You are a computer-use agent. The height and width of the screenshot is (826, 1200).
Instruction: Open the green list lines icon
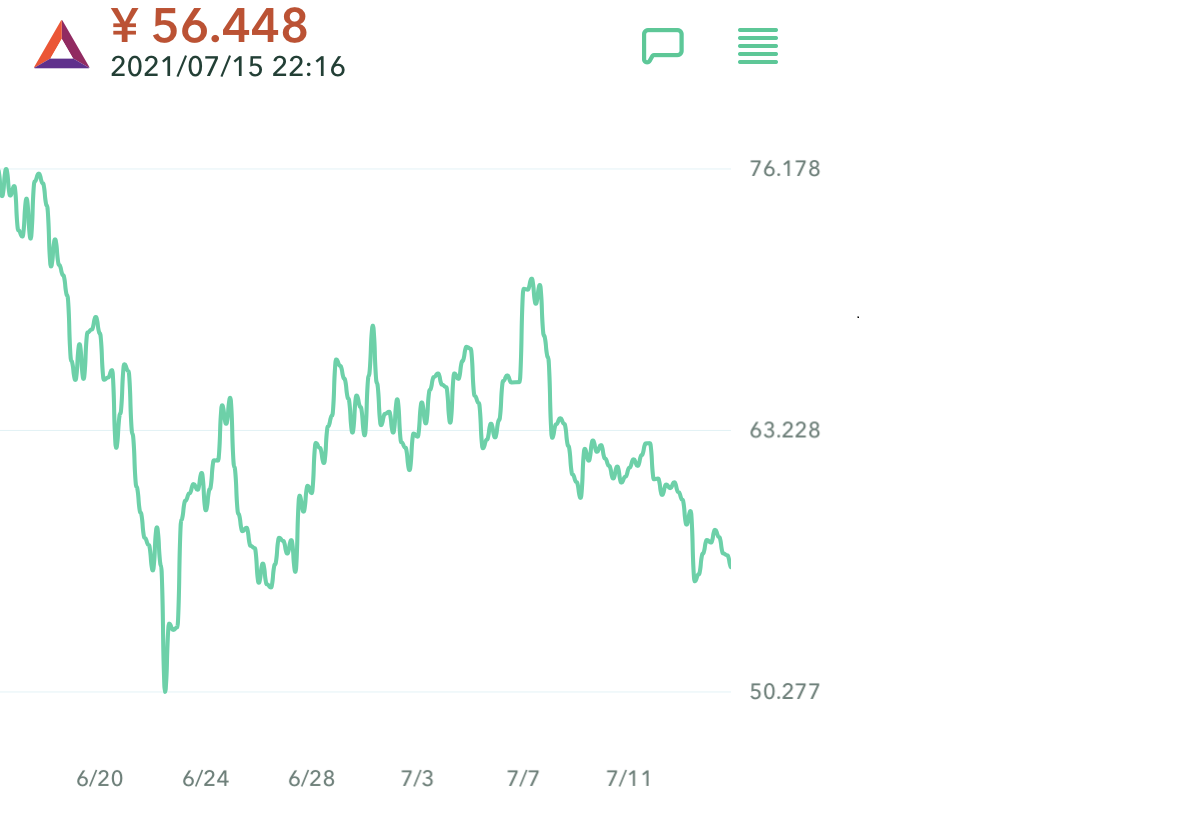[758, 46]
